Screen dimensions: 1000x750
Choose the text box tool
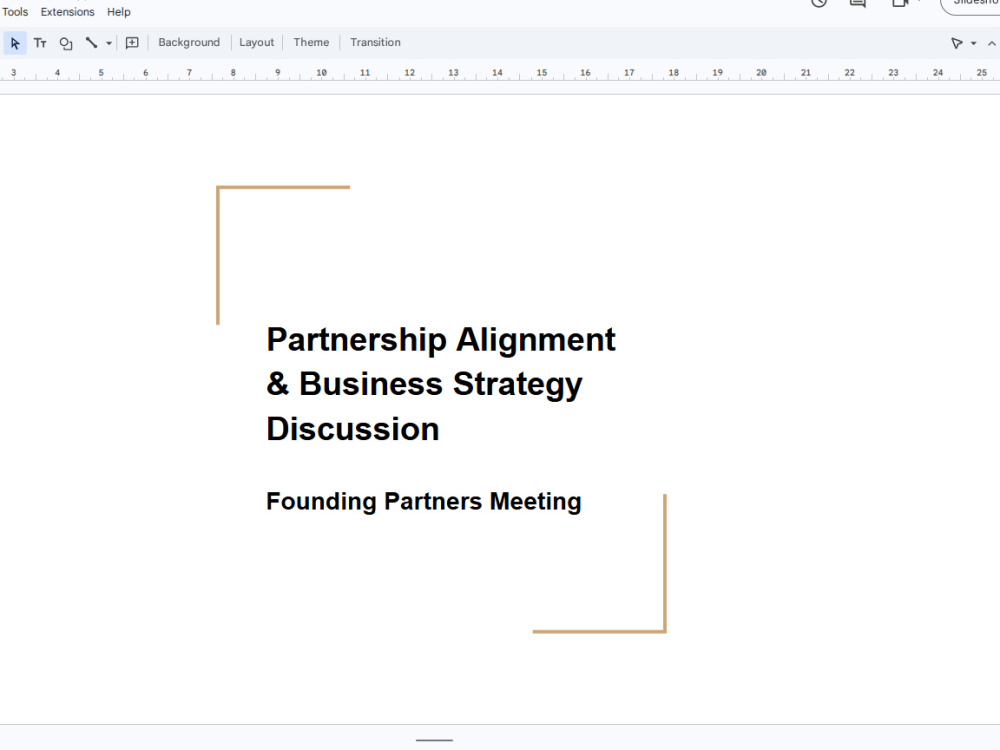pyautogui.click(x=40, y=43)
